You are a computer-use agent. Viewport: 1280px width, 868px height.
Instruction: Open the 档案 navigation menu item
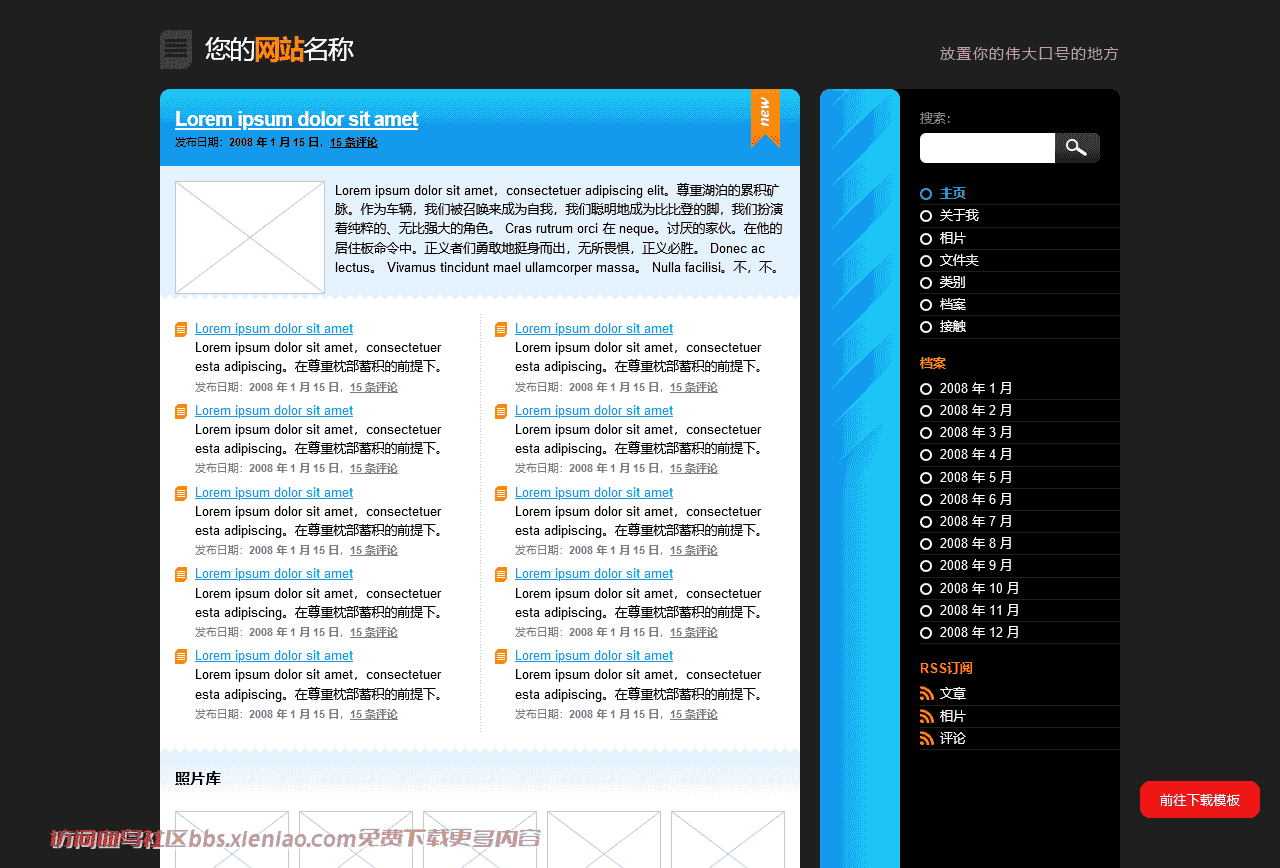tap(953, 304)
